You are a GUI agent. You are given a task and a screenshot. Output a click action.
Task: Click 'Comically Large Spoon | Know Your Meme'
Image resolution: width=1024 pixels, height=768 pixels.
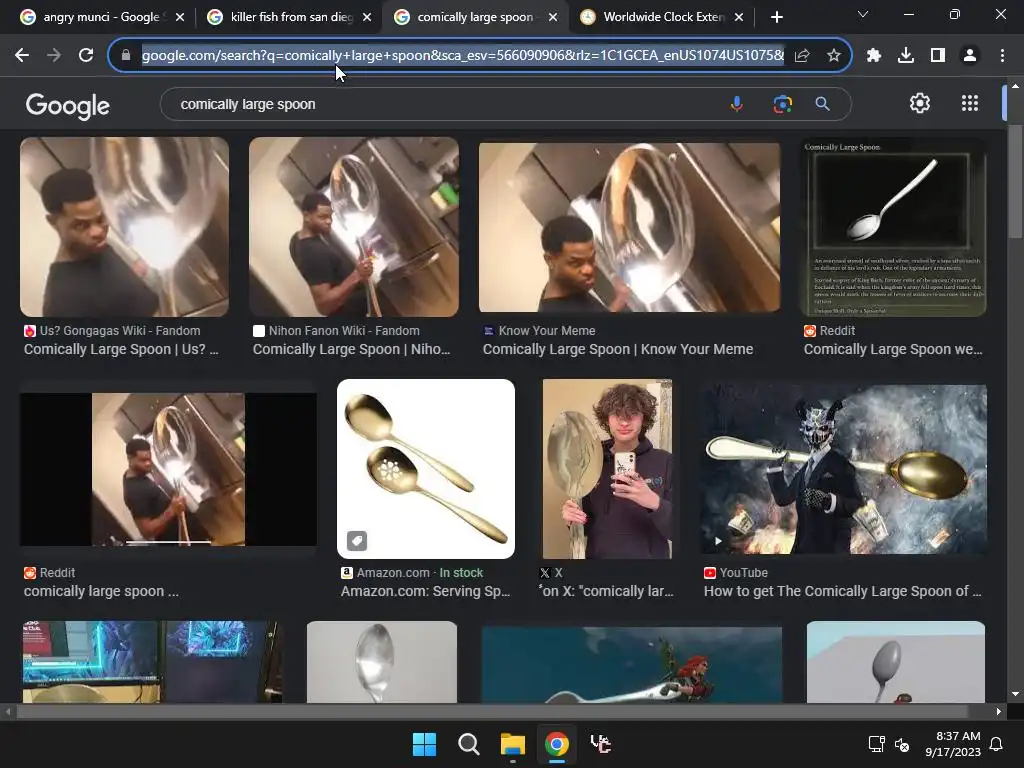point(618,349)
